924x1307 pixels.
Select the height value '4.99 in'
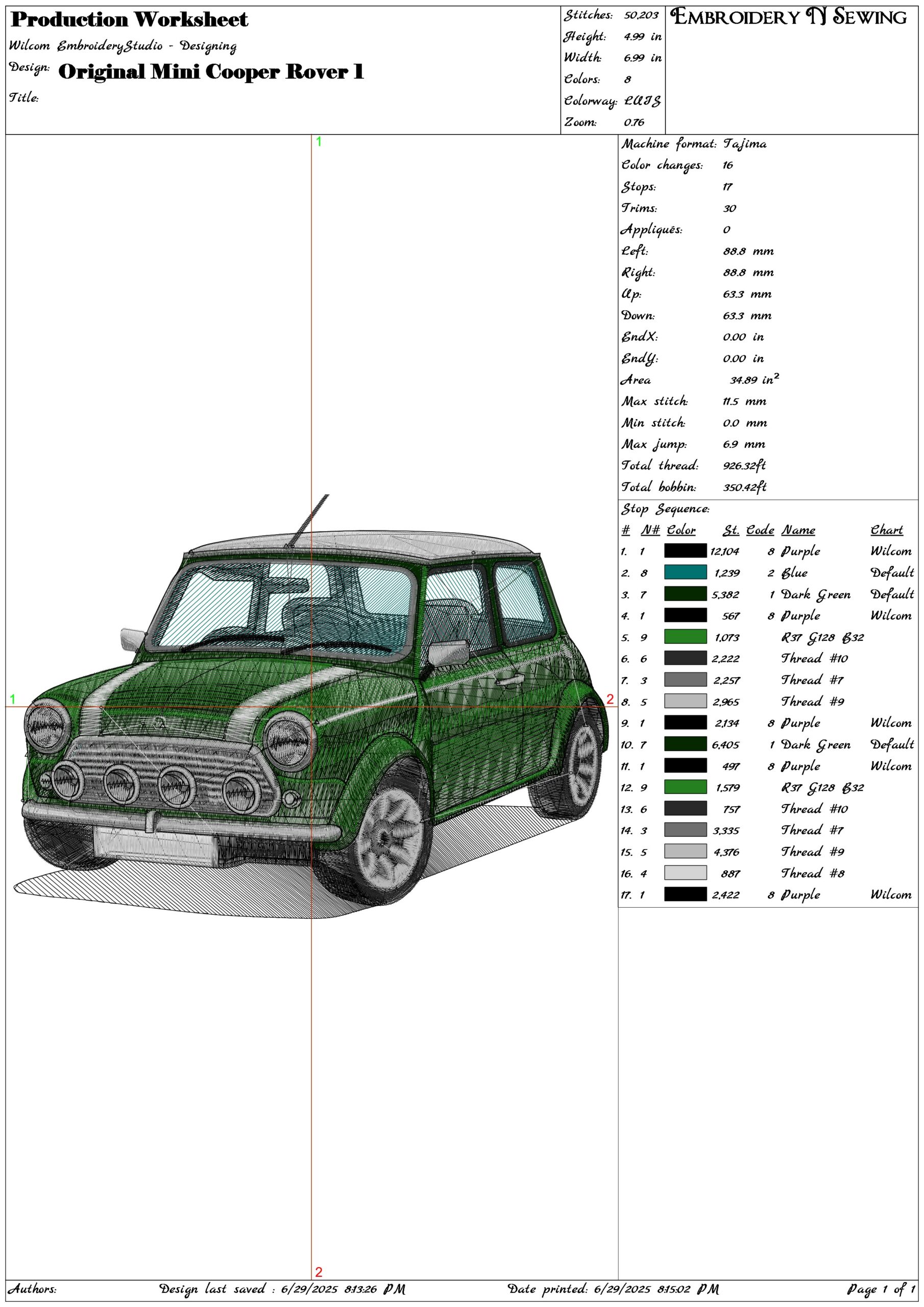click(x=643, y=36)
